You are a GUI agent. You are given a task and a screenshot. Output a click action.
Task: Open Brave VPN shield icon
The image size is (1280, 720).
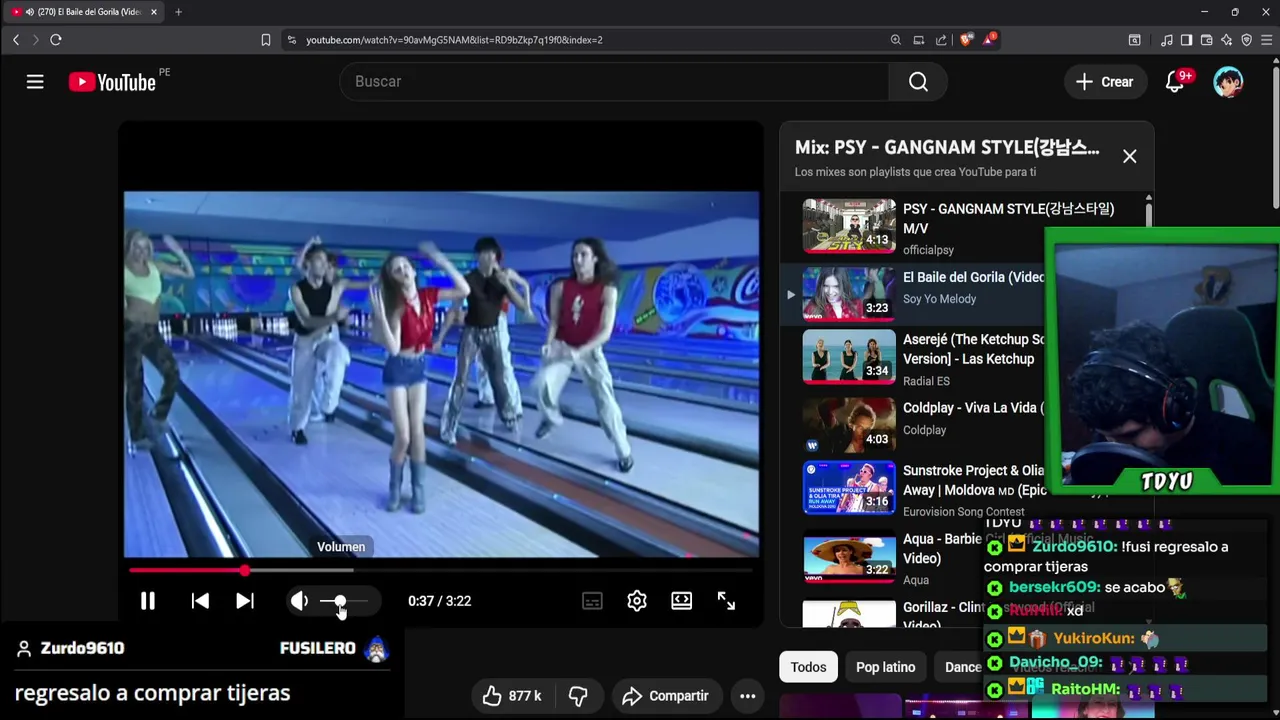(1246, 40)
